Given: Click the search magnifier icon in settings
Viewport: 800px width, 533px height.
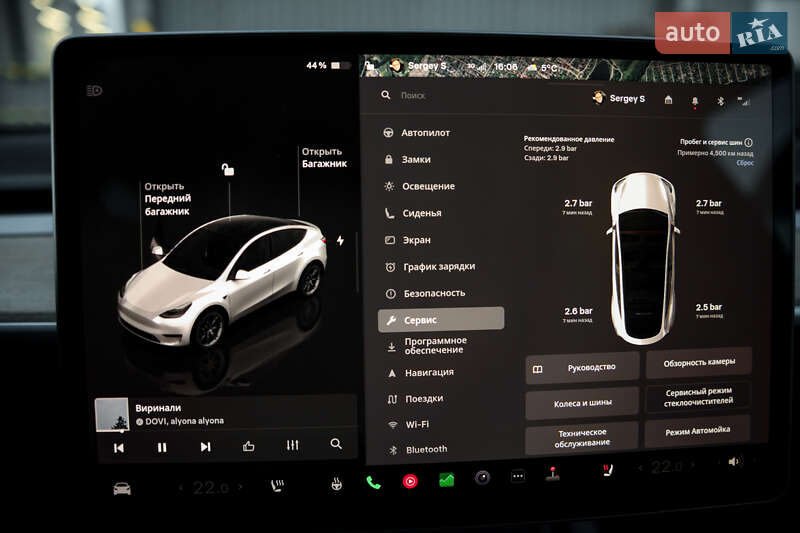Looking at the screenshot, I should click(x=386, y=95).
